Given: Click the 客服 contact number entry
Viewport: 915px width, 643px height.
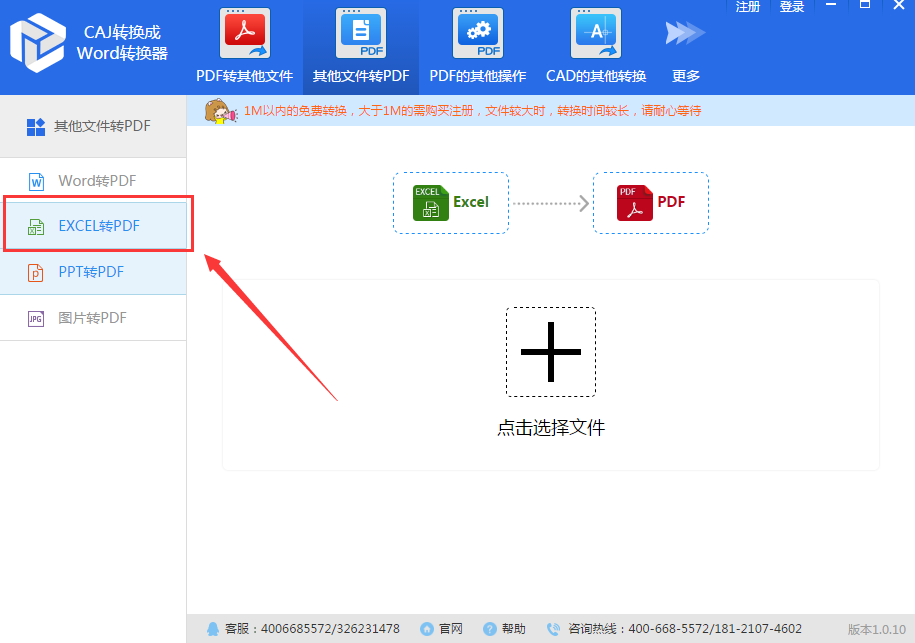Looking at the screenshot, I should [312, 629].
